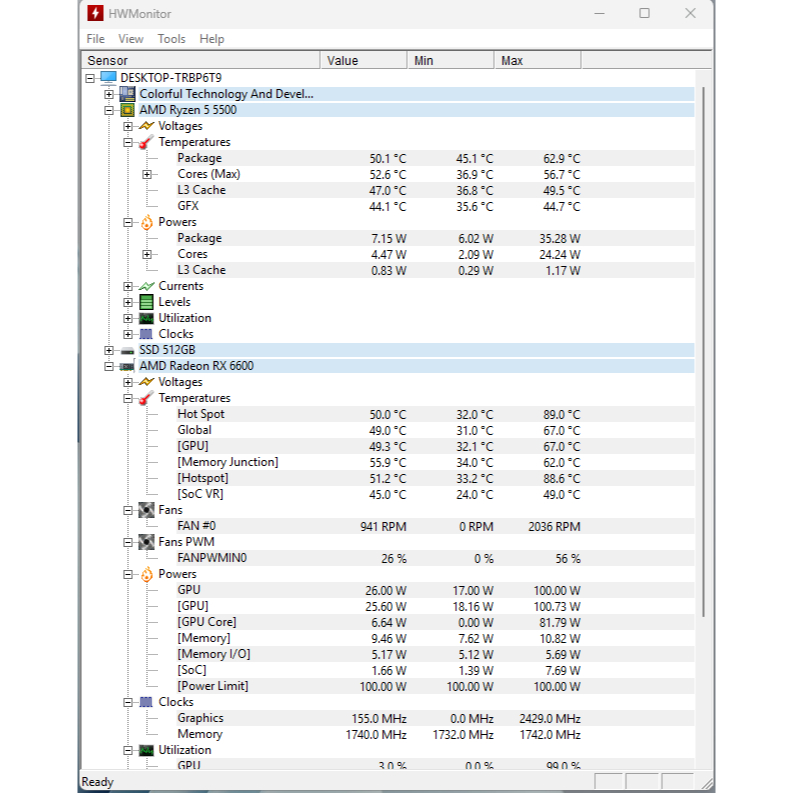Click the AMD Radeon RX 6600 card icon

128,366
